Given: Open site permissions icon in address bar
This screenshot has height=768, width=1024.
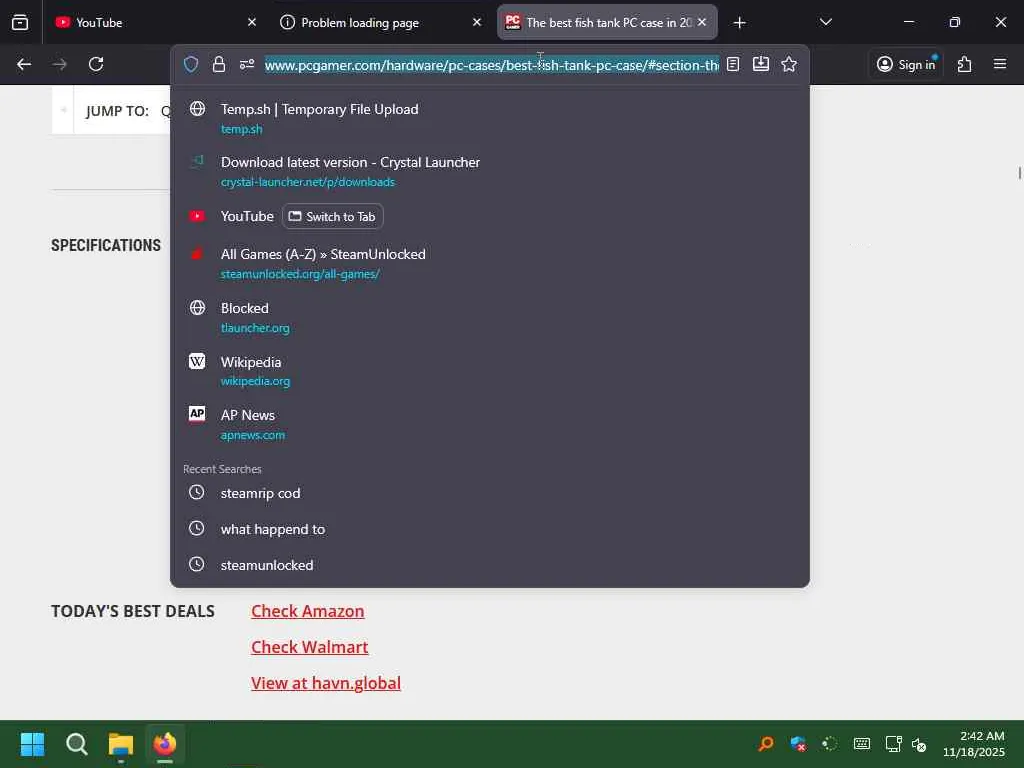Looking at the screenshot, I should pyautogui.click(x=247, y=64).
